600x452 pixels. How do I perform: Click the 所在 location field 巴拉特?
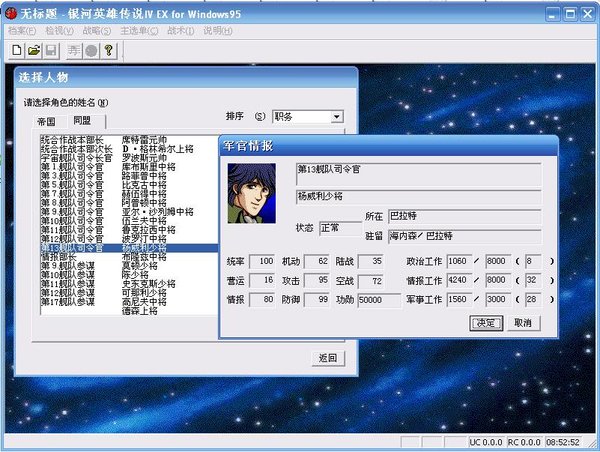pos(465,216)
